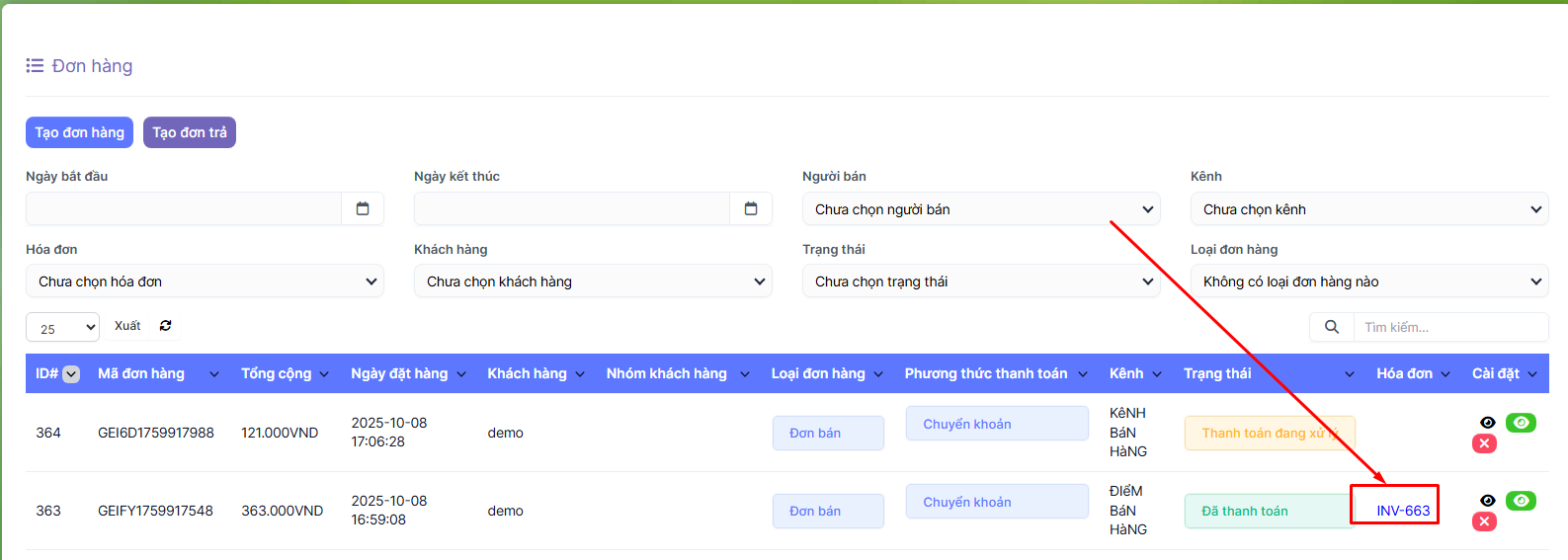Open the end date calendar picker
The image size is (1568, 560).
coord(751,208)
